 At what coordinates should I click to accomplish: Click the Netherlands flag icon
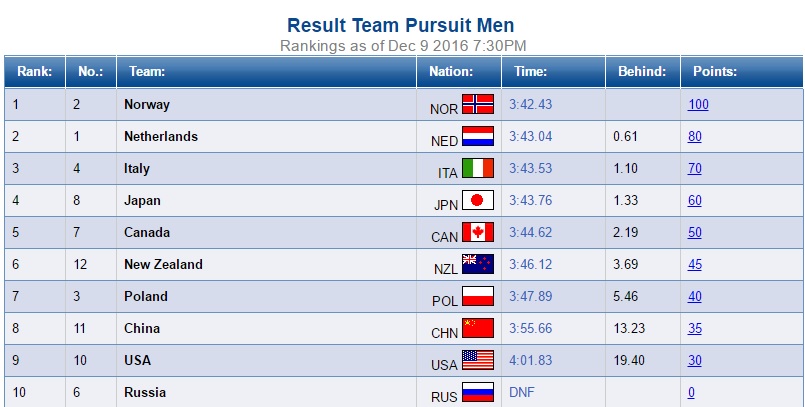coord(478,137)
